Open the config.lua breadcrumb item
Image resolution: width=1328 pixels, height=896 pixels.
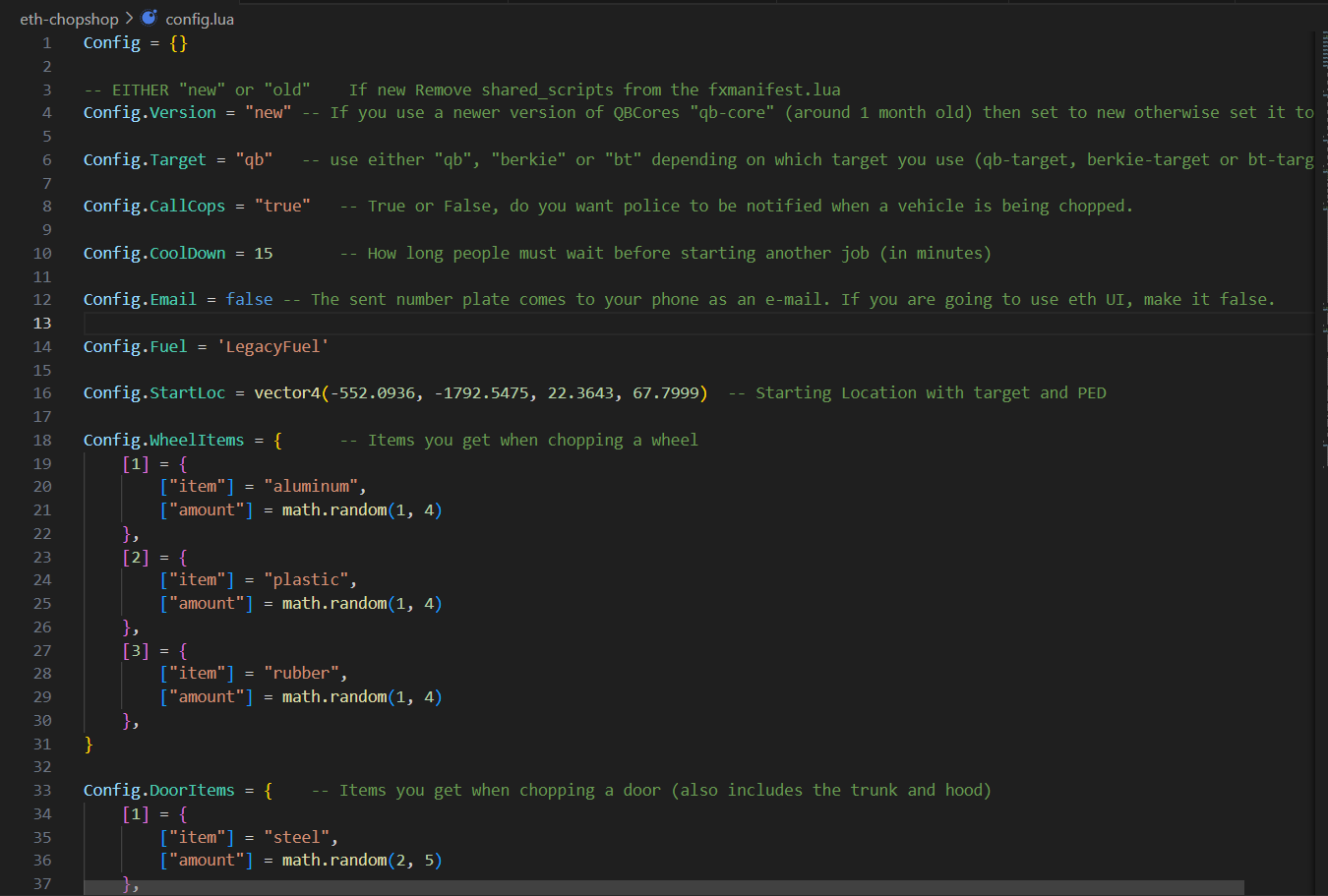point(200,19)
